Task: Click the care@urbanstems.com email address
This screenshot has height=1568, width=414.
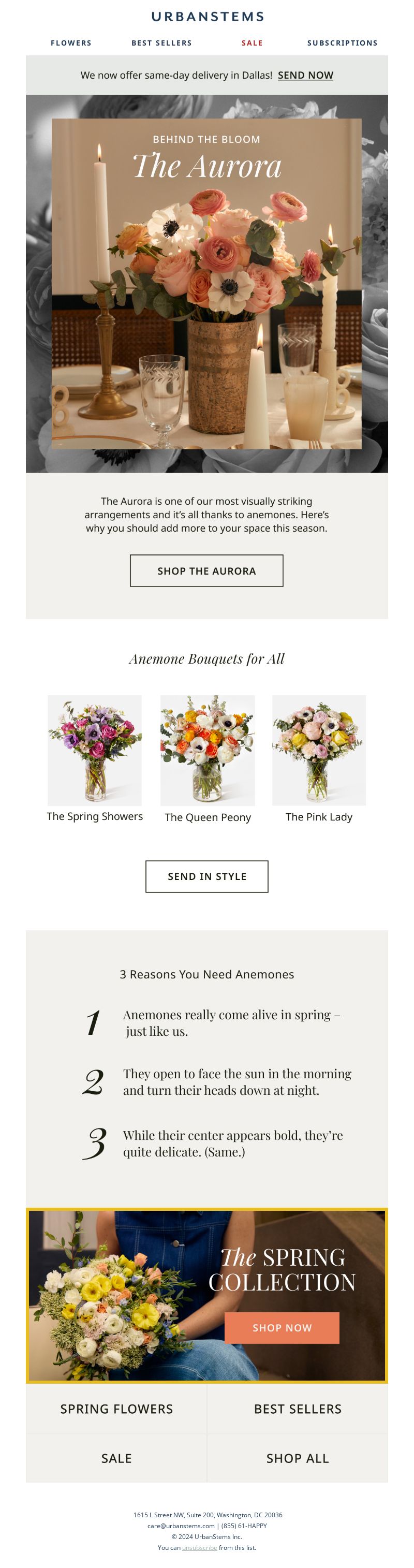Action: (181, 1526)
